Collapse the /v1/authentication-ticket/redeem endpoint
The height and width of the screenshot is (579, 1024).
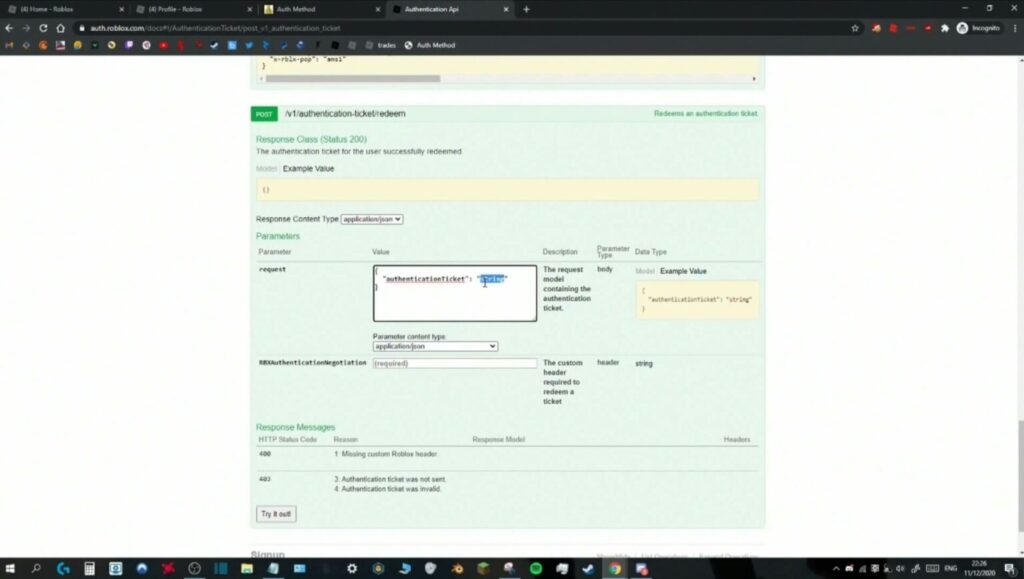[345, 114]
